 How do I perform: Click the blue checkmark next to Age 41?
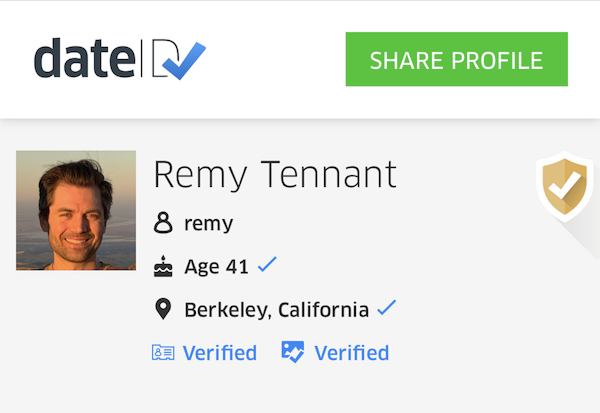(x=267, y=265)
